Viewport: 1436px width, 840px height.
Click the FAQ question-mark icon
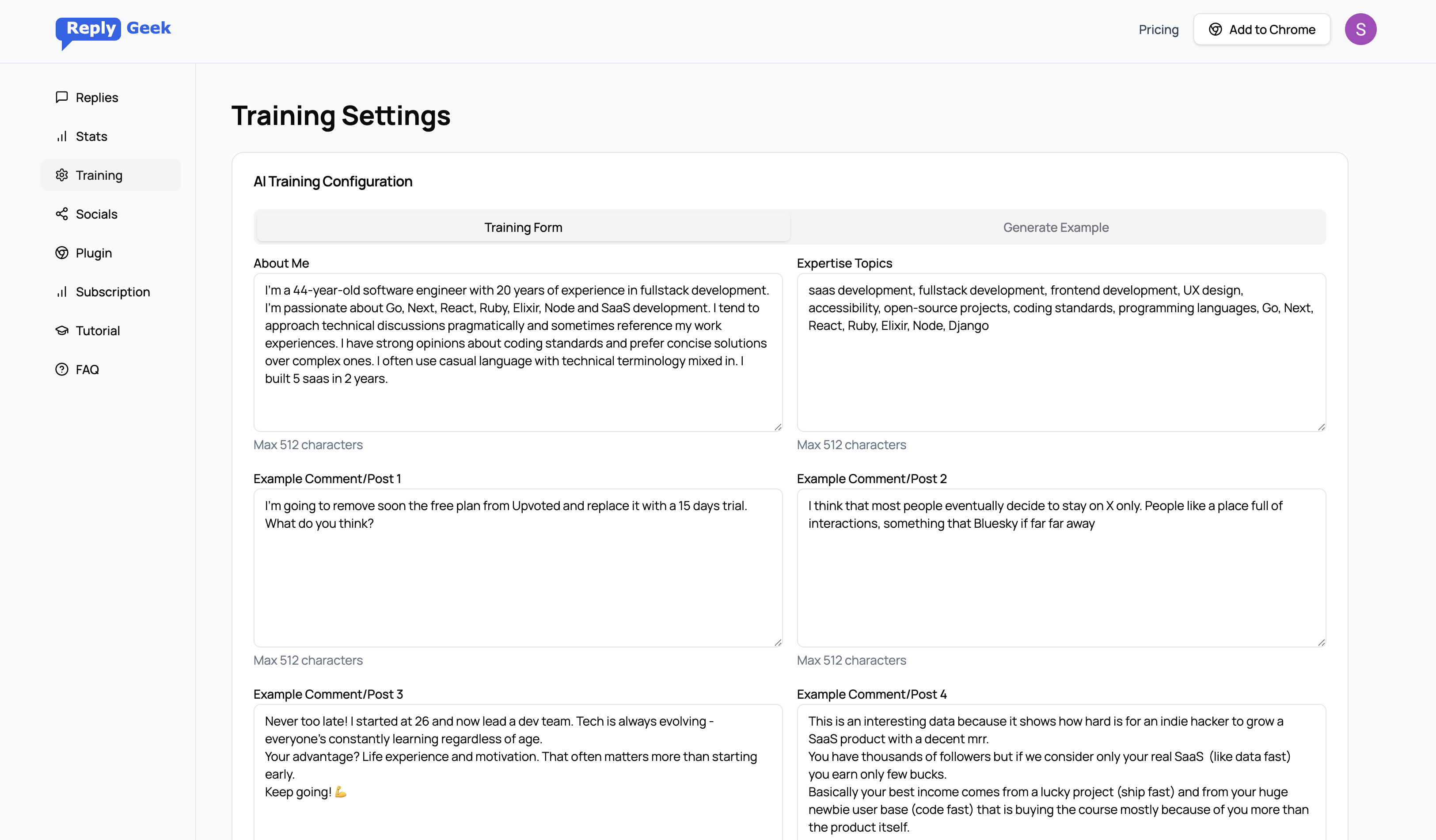coord(61,369)
